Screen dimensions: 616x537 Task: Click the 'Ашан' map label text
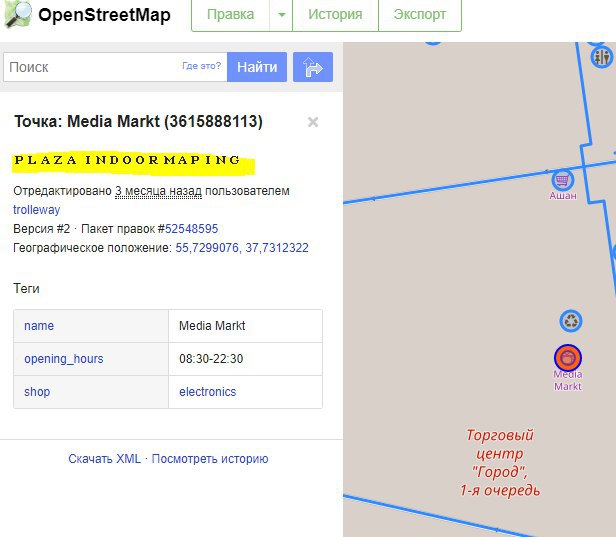(563, 196)
